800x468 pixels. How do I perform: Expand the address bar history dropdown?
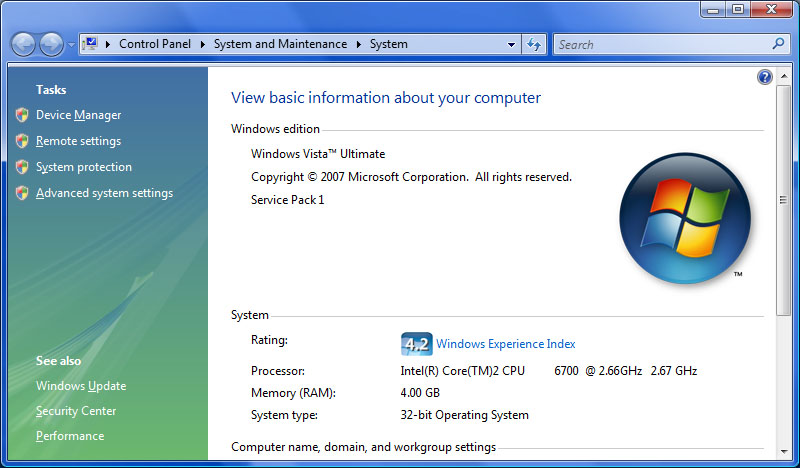511,44
